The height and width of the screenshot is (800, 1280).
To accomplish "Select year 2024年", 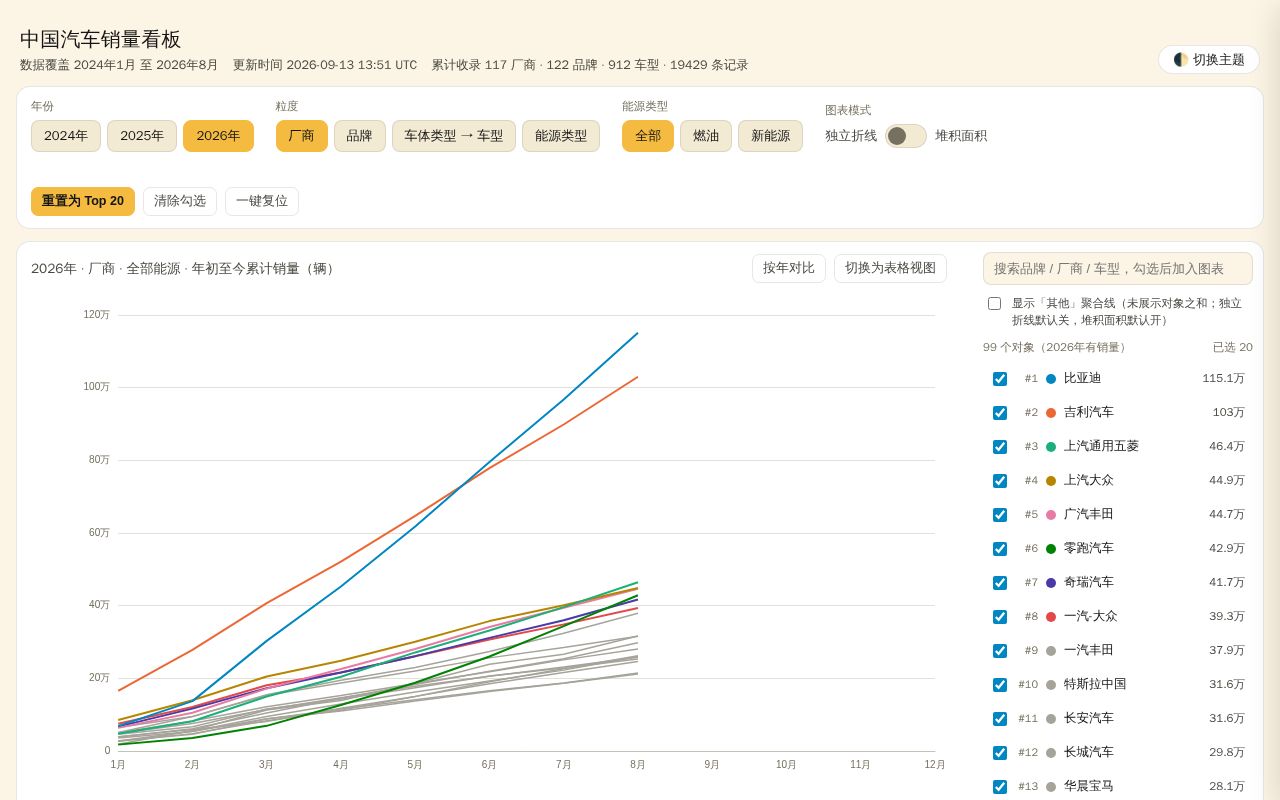I will [x=66, y=136].
